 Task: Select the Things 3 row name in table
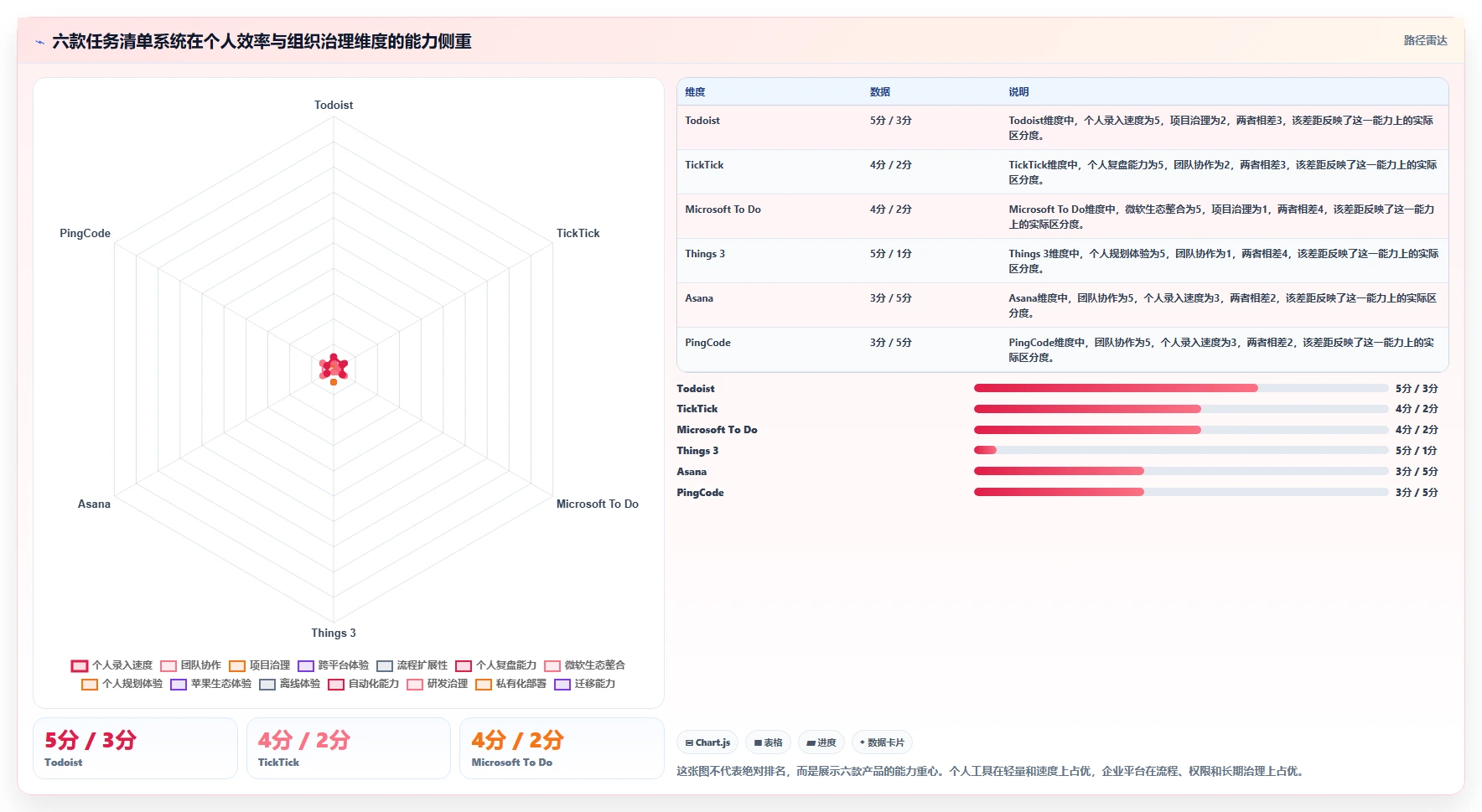pos(705,254)
